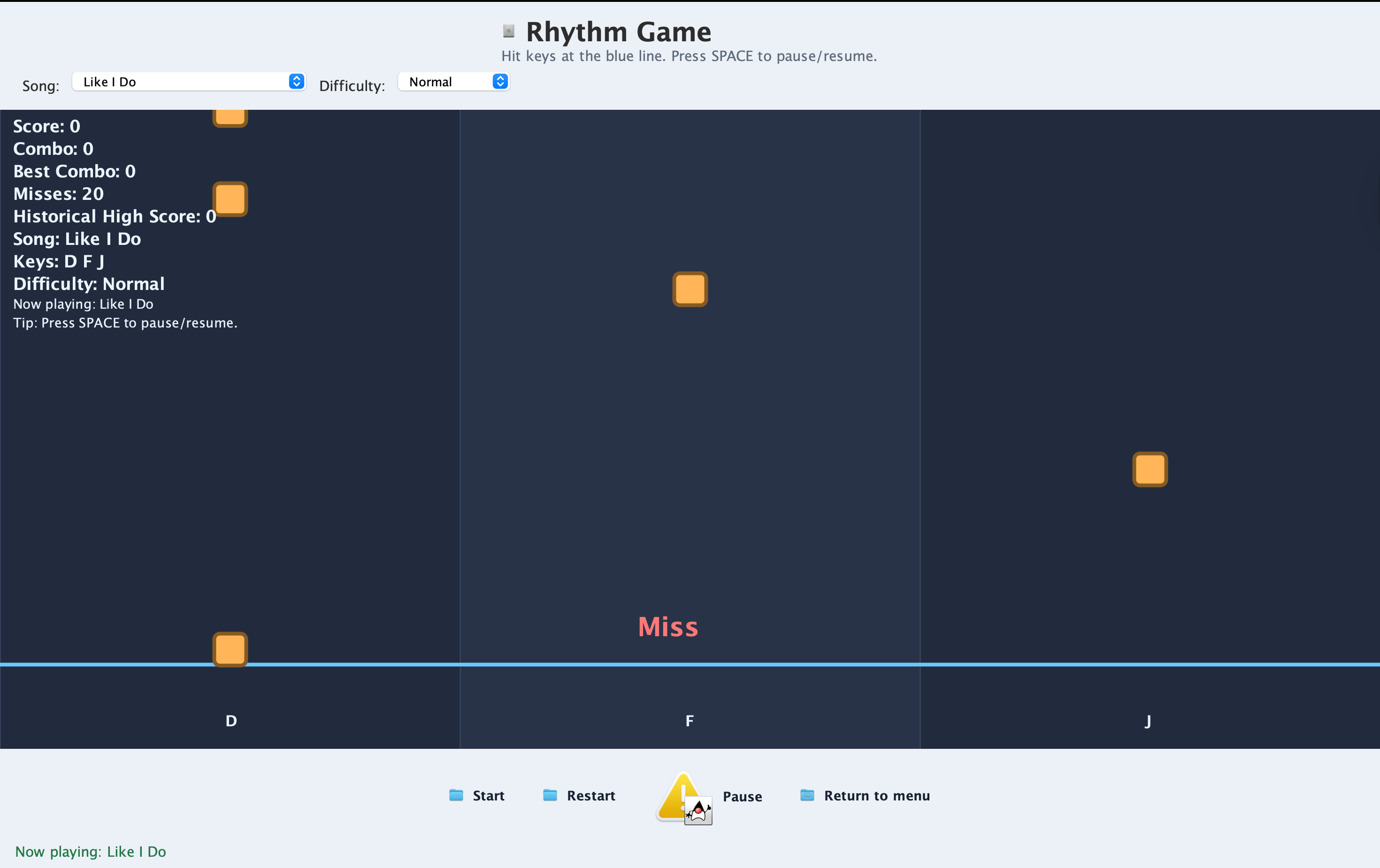Click the folder icon beside Restart
Viewport: 1380px width, 868px height.
pyautogui.click(x=550, y=795)
